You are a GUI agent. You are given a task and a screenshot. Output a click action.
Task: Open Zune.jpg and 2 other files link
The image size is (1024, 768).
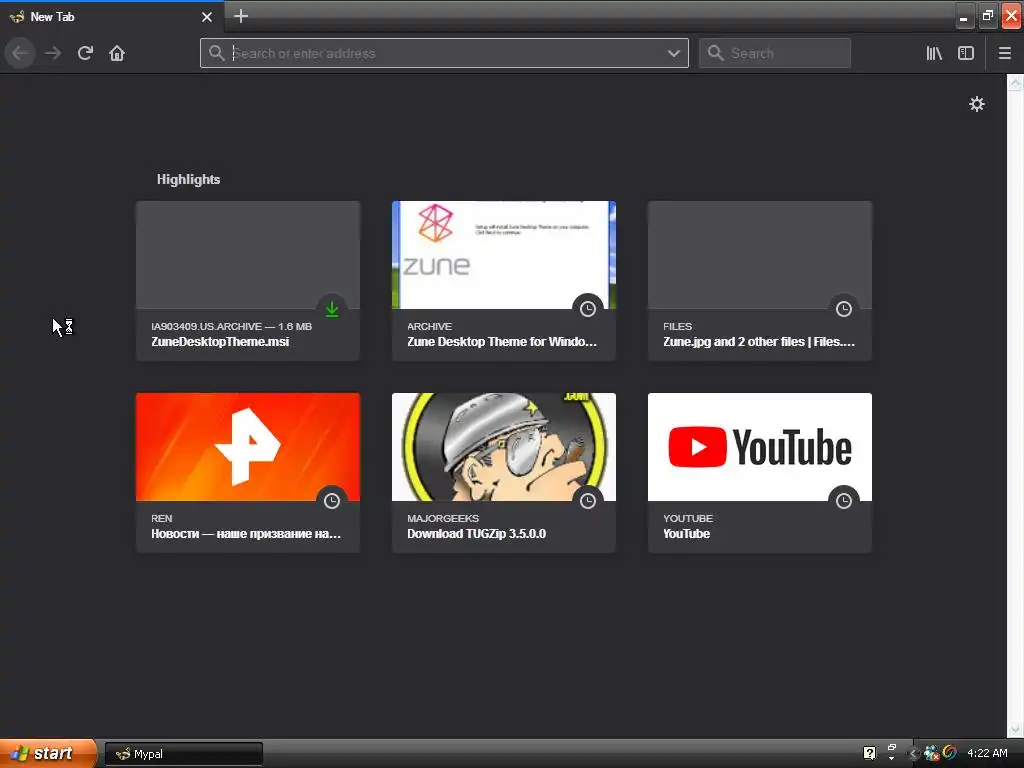(x=759, y=342)
